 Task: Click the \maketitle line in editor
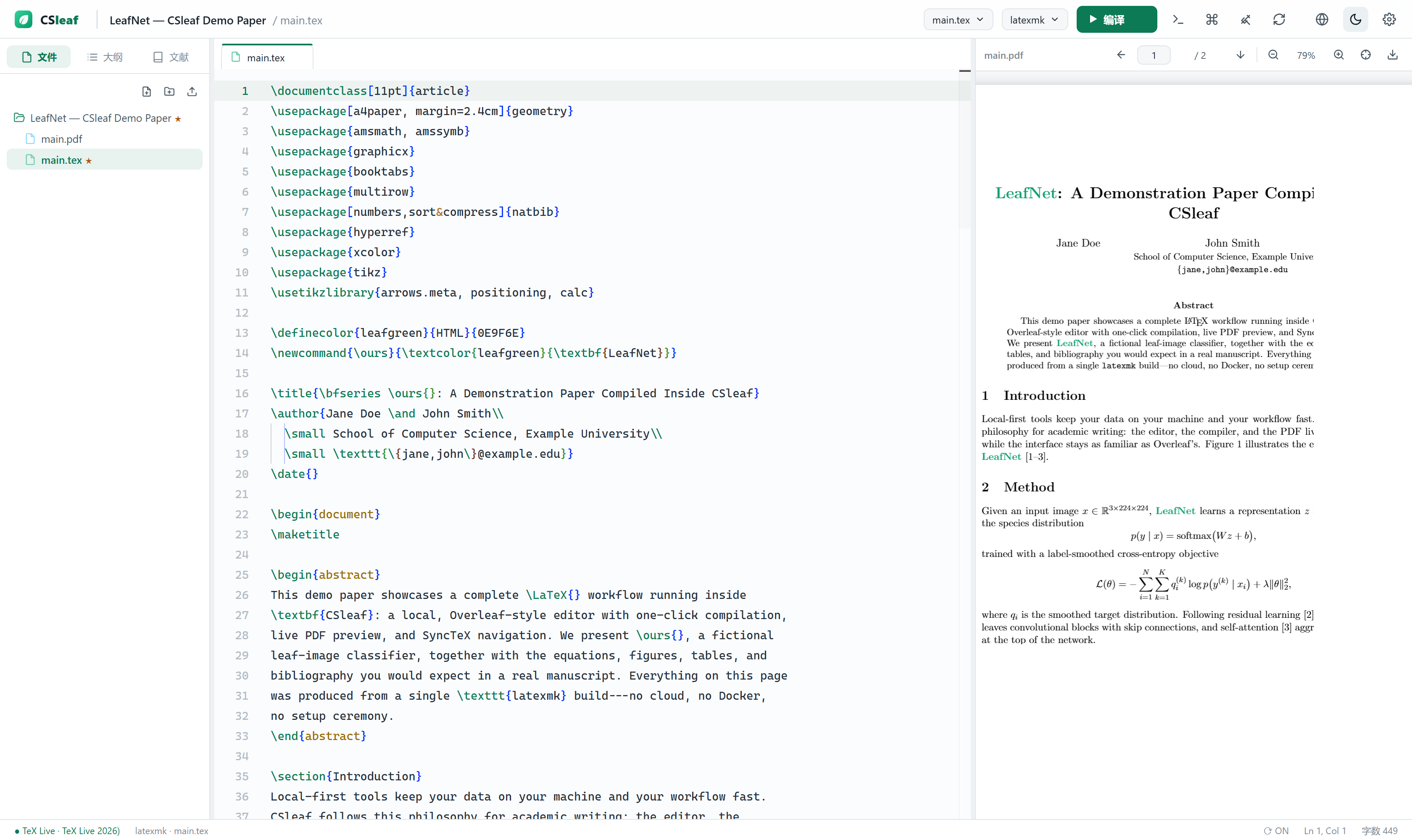tap(305, 535)
